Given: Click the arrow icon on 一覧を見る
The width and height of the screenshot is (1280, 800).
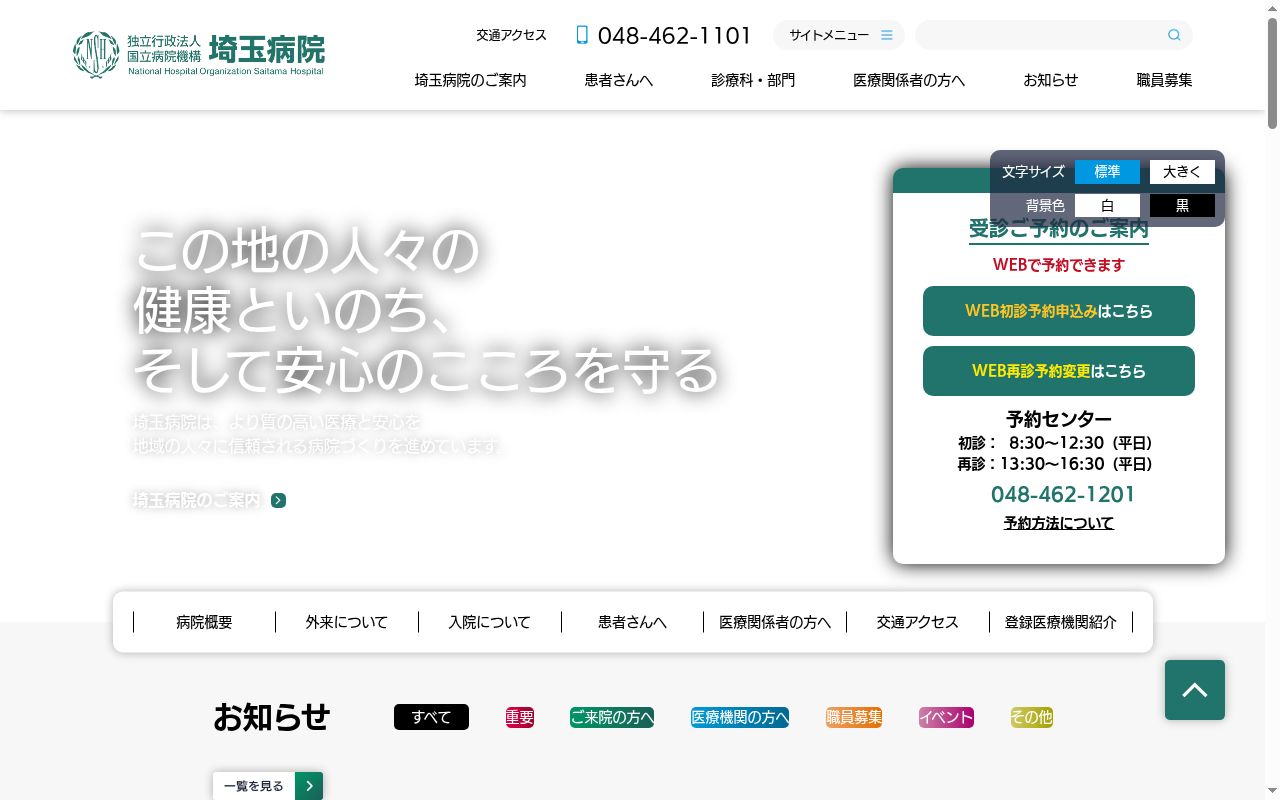Looking at the screenshot, I should click(x=309, y=786).
